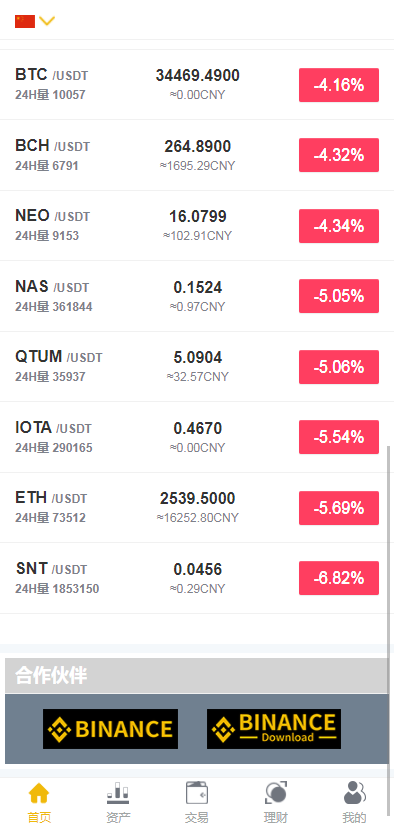Open the NEO/USDT trading pair
Viewport: 394px width, 828px height.
[x=197, y=225]
